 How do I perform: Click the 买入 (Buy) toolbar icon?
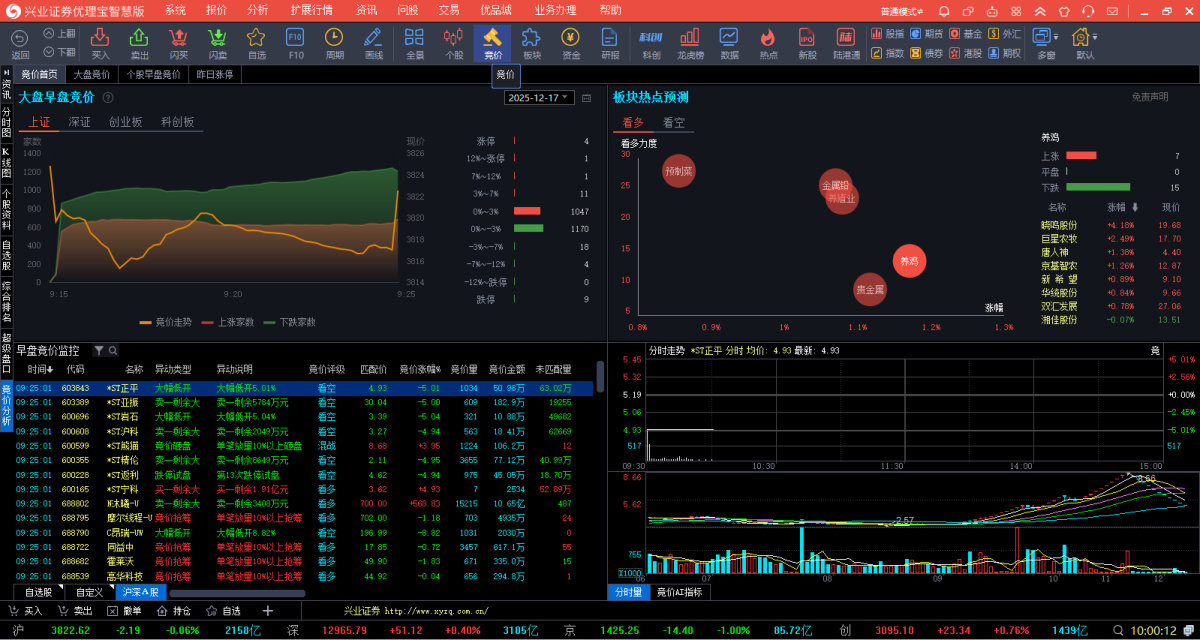(x=100, y=41)
